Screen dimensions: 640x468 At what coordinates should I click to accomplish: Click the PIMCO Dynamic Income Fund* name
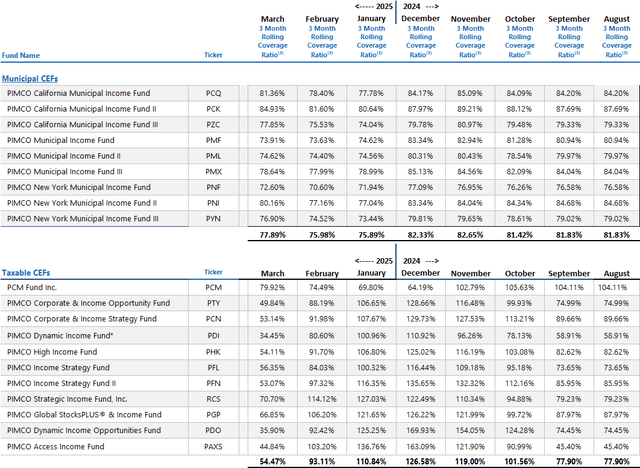coord(60,336)
